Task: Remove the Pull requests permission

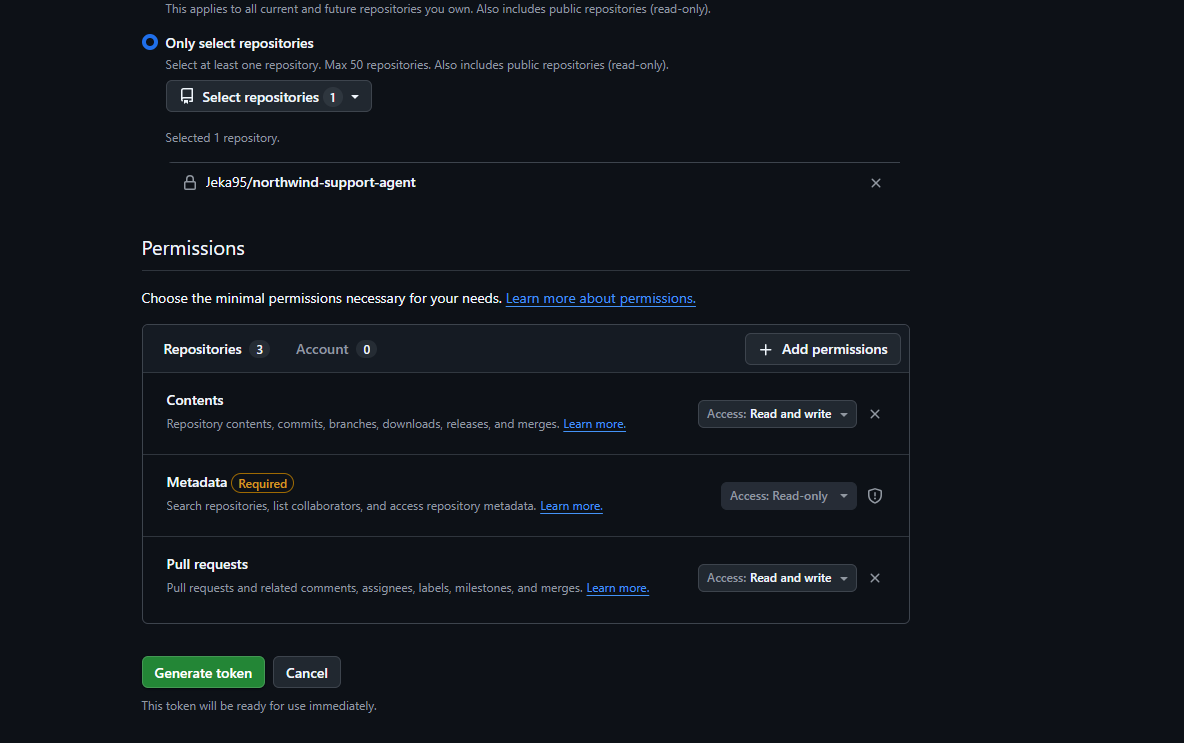Action: (x=875, y=578)
